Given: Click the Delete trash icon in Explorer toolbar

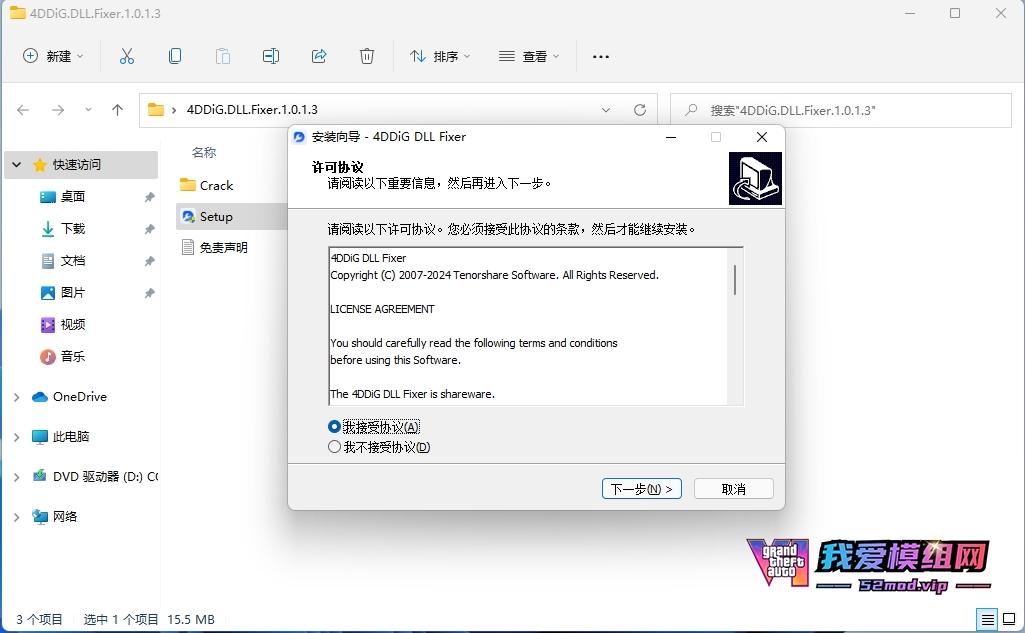Looking at the screenshot, I should [367, 56].
